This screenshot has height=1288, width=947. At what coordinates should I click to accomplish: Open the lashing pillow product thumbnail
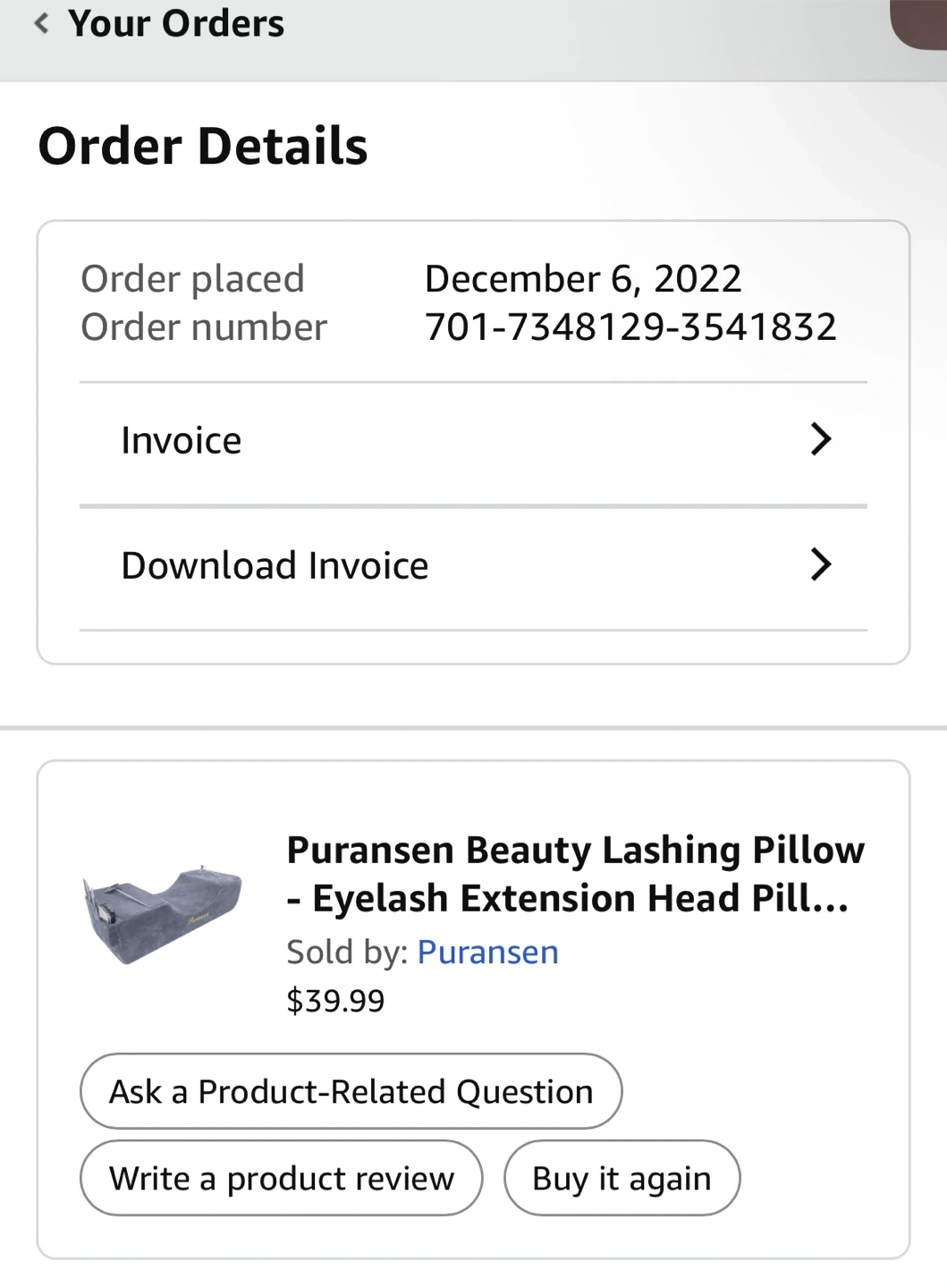162,914
